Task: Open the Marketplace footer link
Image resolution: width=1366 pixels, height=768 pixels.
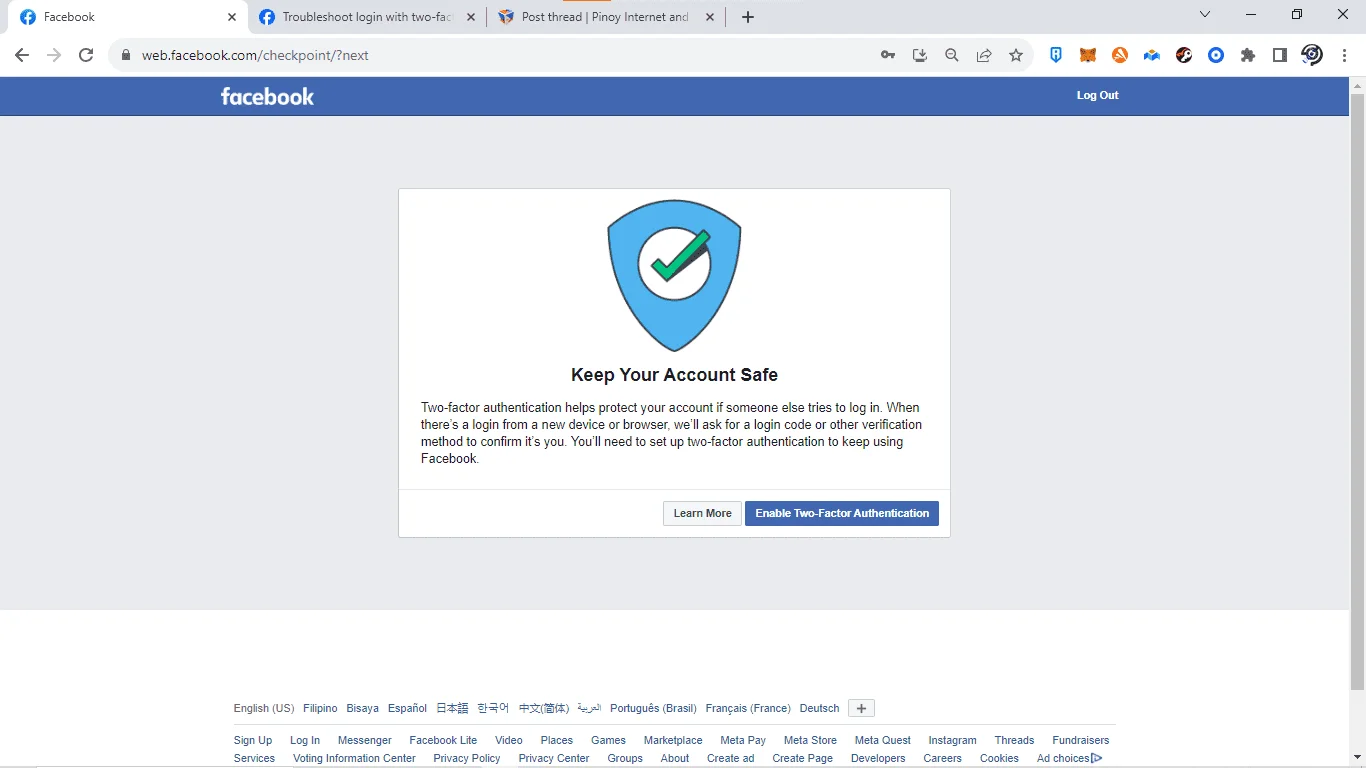Action: click(673, 740)
